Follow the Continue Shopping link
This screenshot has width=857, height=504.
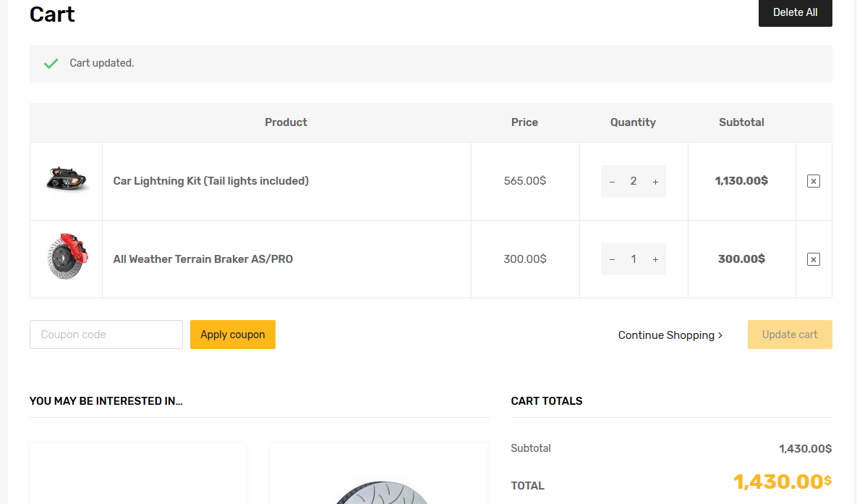click(670, 335)
